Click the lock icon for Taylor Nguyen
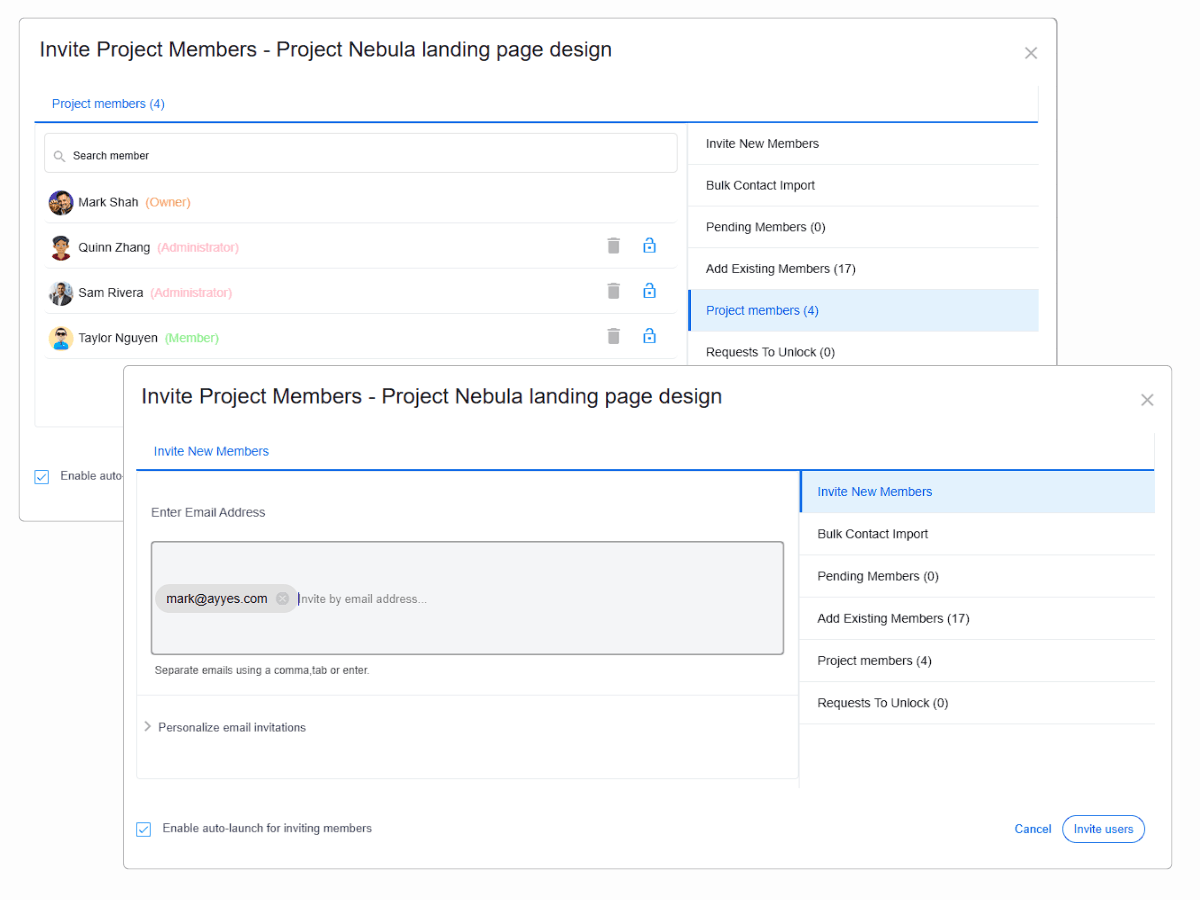The width and height of the screenshot is (1200, 900). (x=649, y=336)
